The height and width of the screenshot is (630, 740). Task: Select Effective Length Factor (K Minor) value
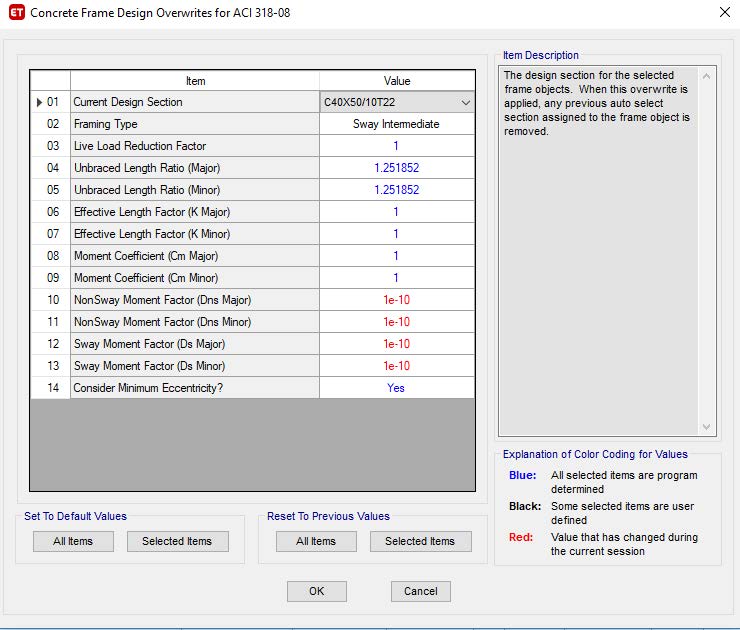point(396,234)
